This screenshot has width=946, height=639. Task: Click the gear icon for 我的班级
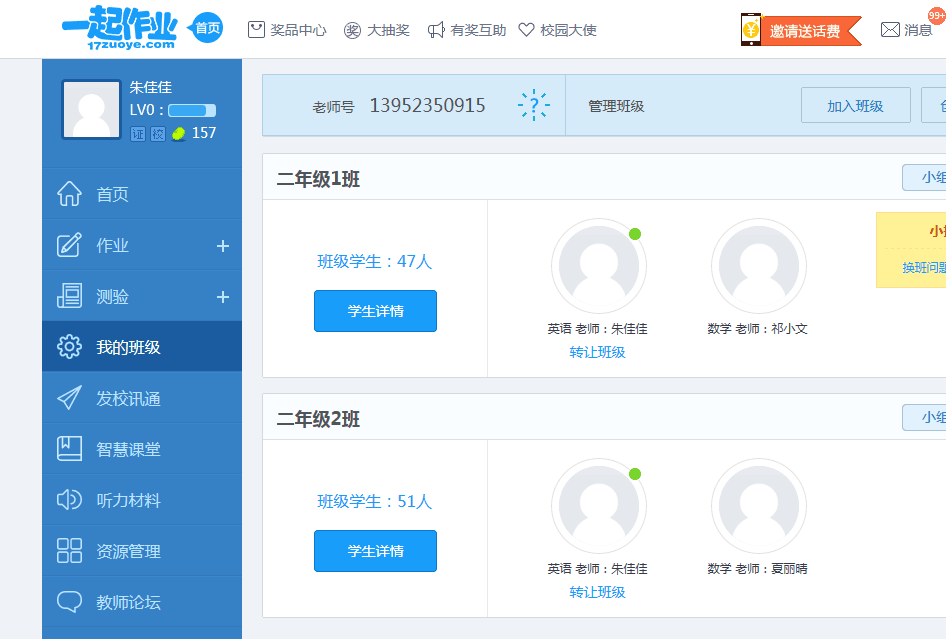[69, 346]
